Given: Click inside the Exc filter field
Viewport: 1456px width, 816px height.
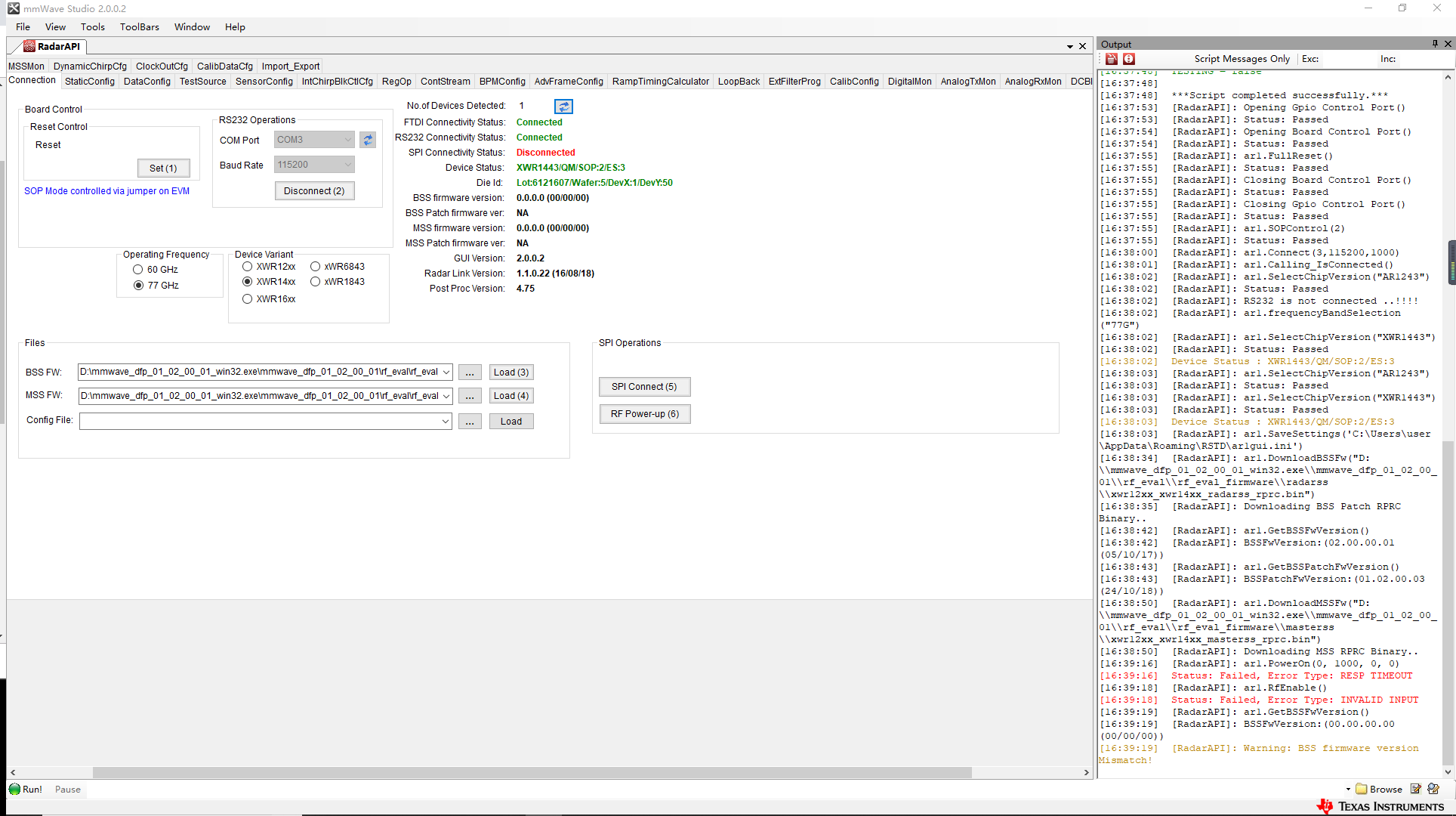Looking at the screenshot, I should 1352,59.
